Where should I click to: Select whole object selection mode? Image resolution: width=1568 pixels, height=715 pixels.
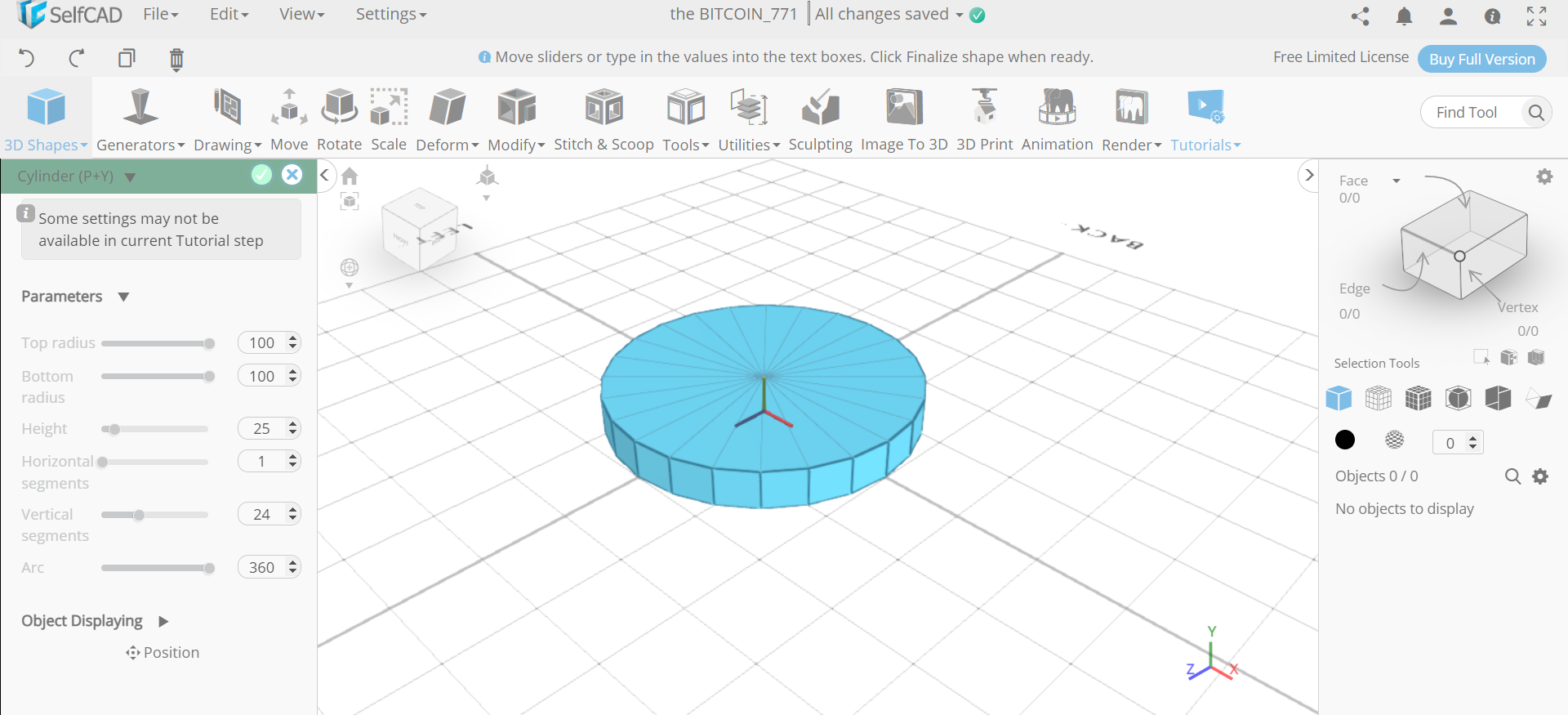tap(1339, 399)
